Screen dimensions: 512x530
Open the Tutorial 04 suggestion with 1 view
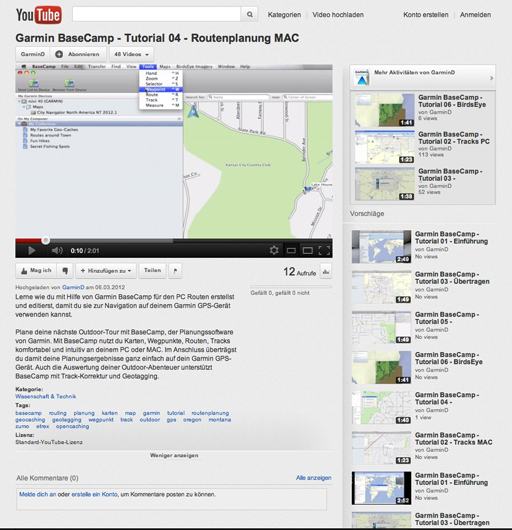[x=381, y=408]
